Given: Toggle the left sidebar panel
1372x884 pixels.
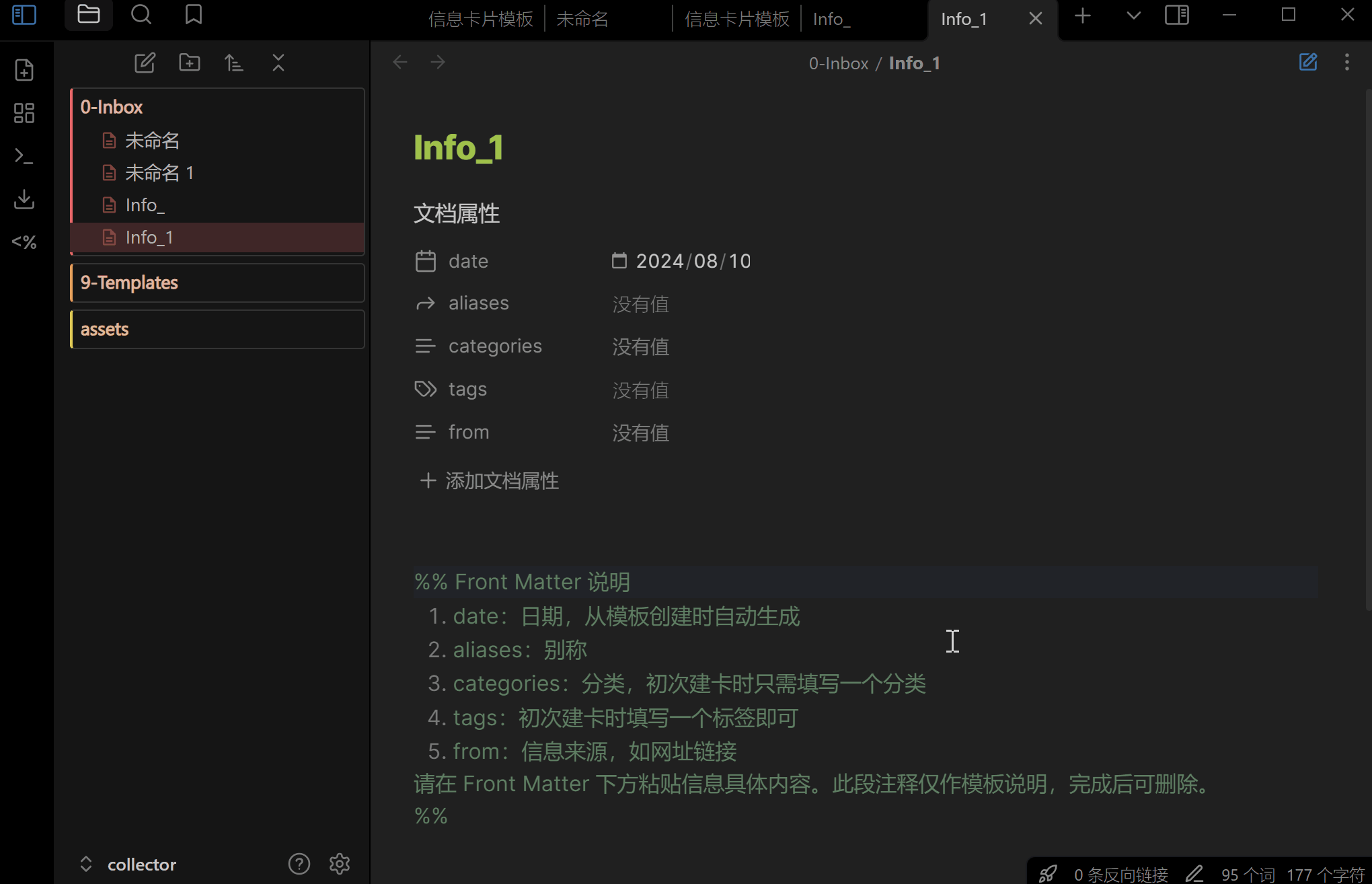Looking at the screenshot, I should (x=24, y=15).
